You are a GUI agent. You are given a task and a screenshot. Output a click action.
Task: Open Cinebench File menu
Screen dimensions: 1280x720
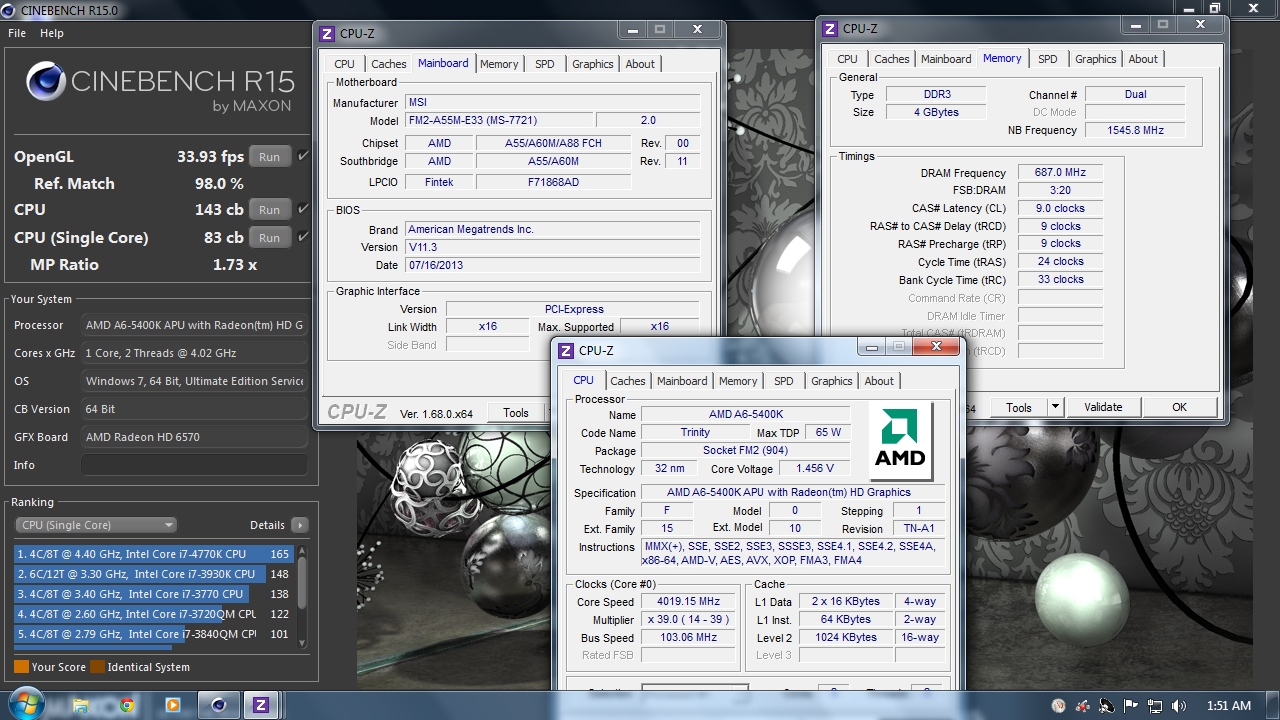(x=17, y=33)
